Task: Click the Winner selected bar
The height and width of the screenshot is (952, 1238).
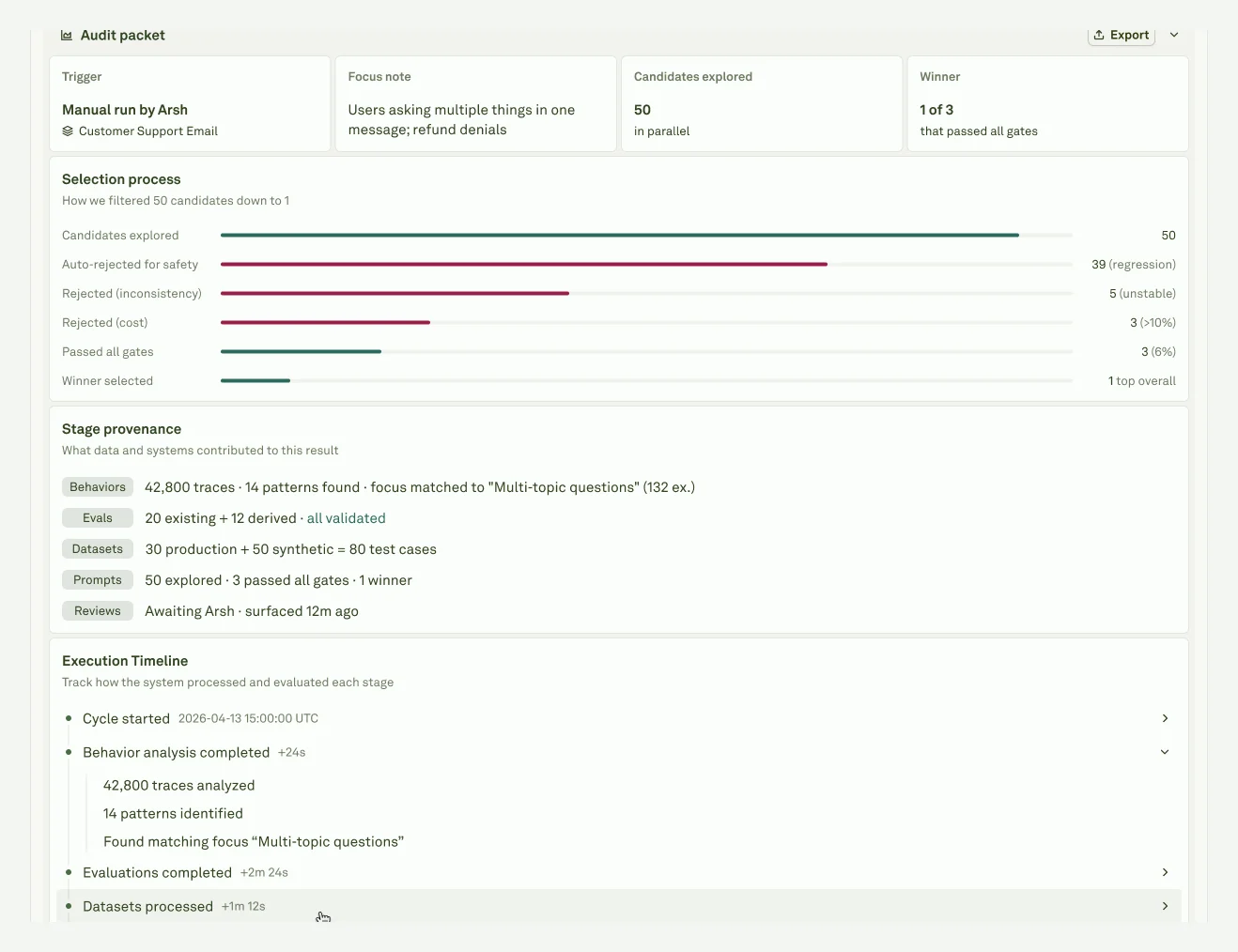Action: point(646,381)
